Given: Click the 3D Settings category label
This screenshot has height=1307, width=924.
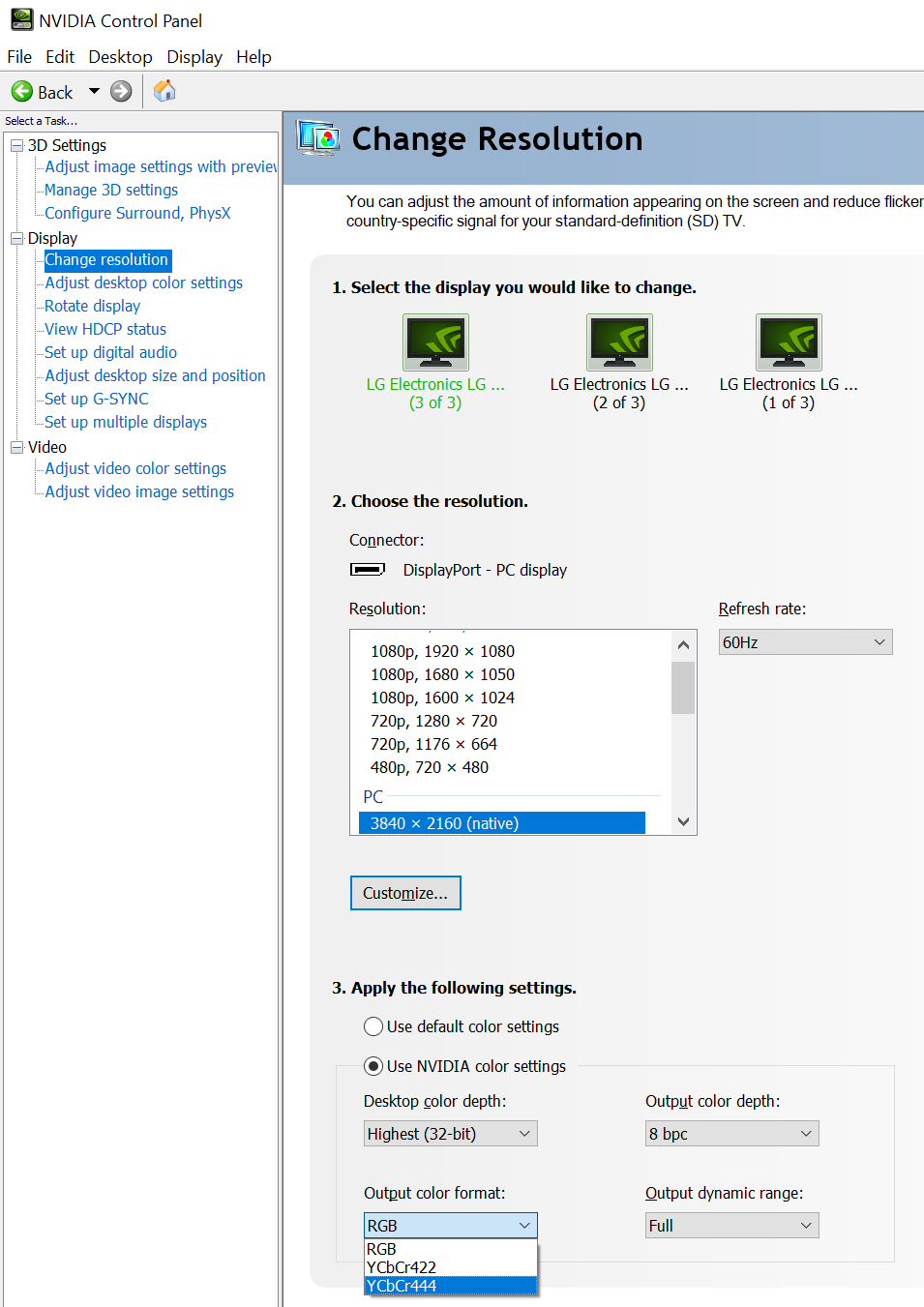Looking at the screenshot, I should pos(67,145).
